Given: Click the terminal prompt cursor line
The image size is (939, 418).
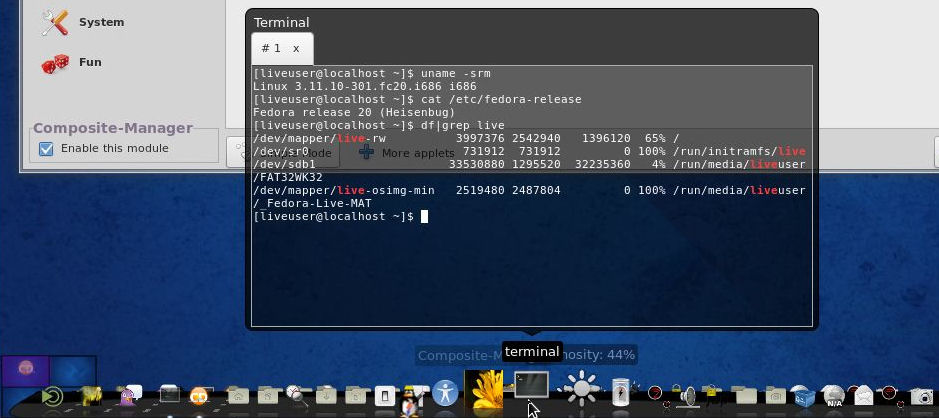Looking at the screenshot, I should (341, 216).
